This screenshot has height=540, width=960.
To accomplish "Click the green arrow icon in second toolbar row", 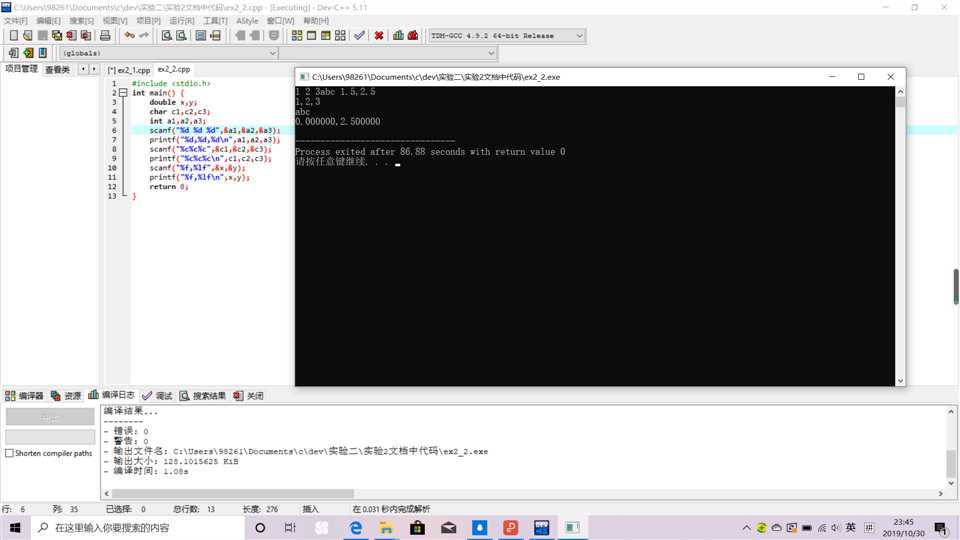I will tap(28, 53).
